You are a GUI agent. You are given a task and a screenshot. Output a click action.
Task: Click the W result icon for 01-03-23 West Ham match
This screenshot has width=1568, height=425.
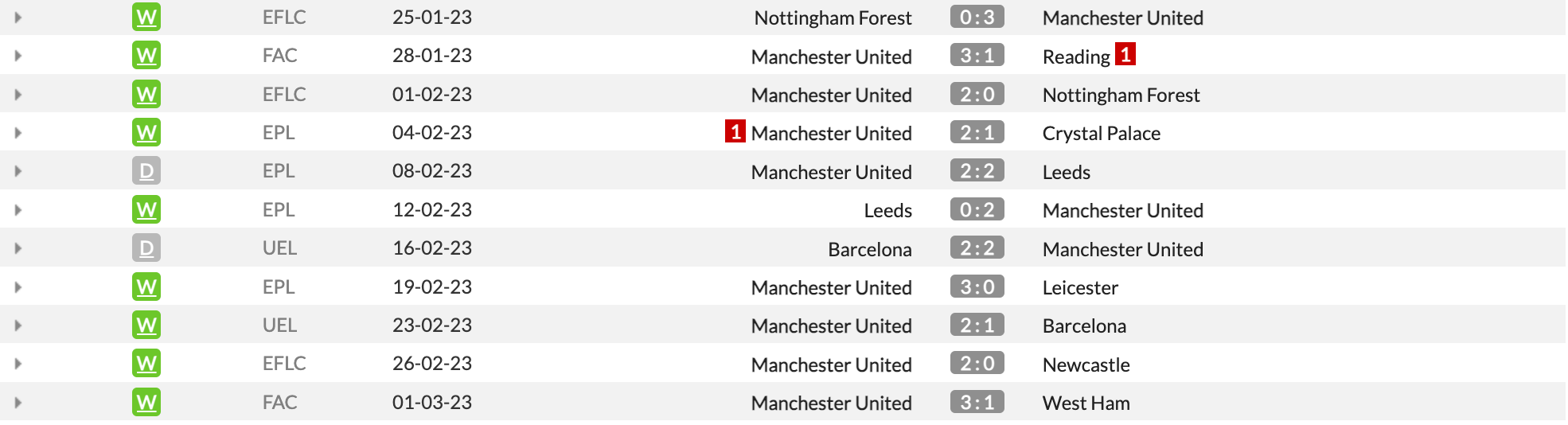pos(146,402)
